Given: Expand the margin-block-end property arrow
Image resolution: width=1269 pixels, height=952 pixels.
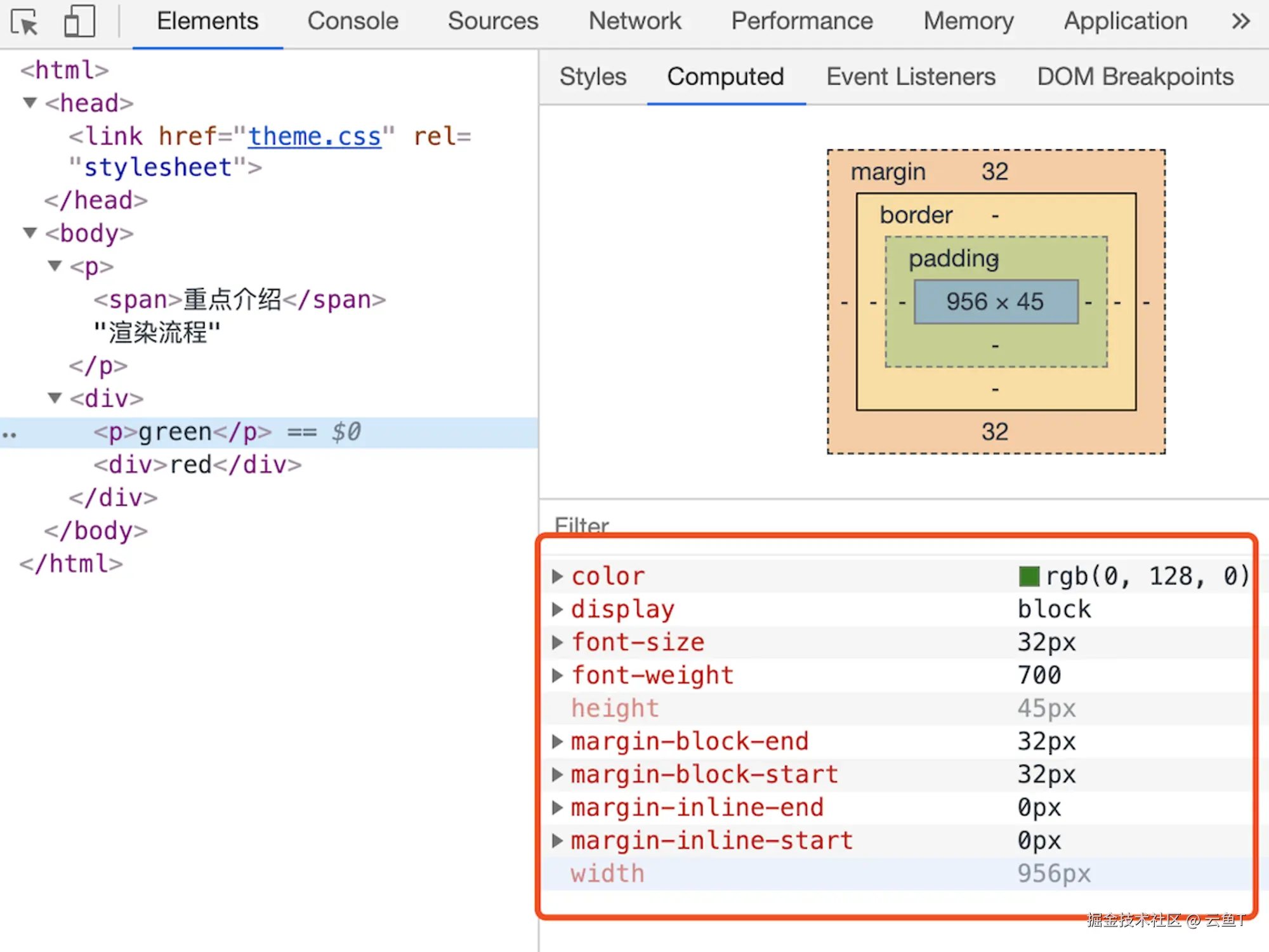Looking at the screenshot, I should pyautogui.click(x=557, y=741).
